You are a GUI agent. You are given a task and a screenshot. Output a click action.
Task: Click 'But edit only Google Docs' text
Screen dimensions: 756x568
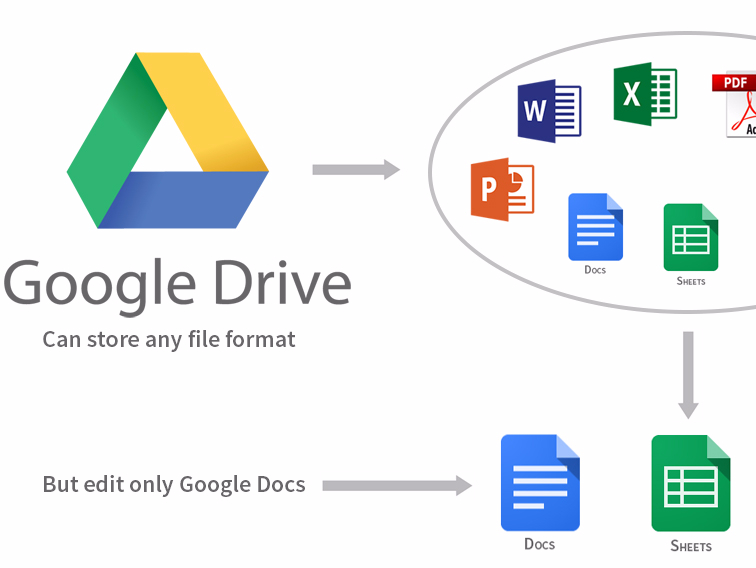[174, 485]
